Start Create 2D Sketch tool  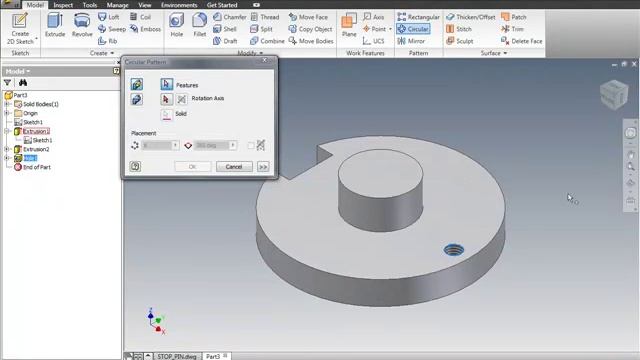[x=20, y=29]
